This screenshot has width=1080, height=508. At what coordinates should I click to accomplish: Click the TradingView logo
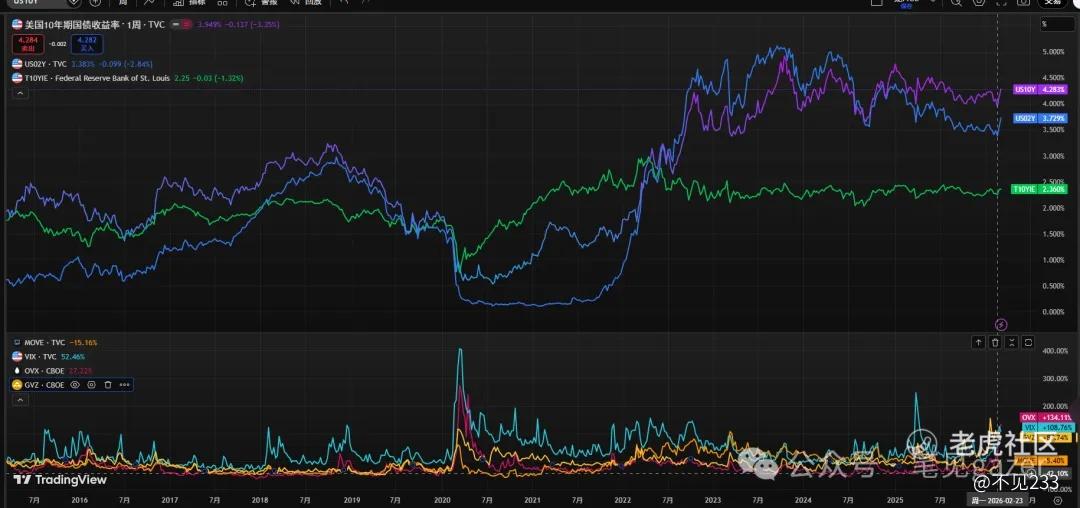point(60,480)
